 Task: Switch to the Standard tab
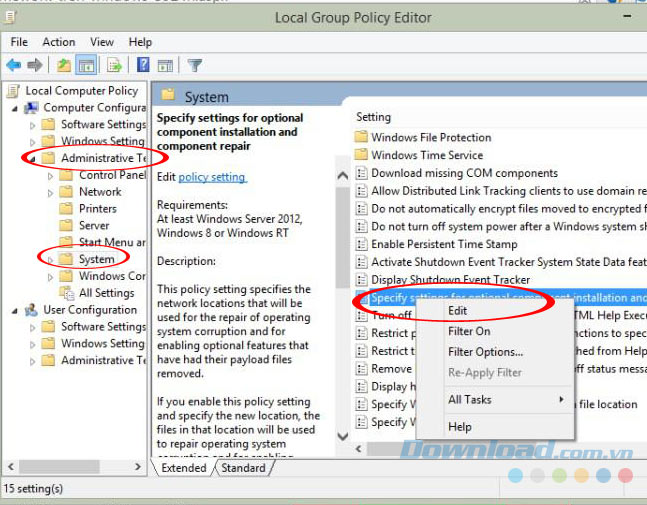coord(243,468)
